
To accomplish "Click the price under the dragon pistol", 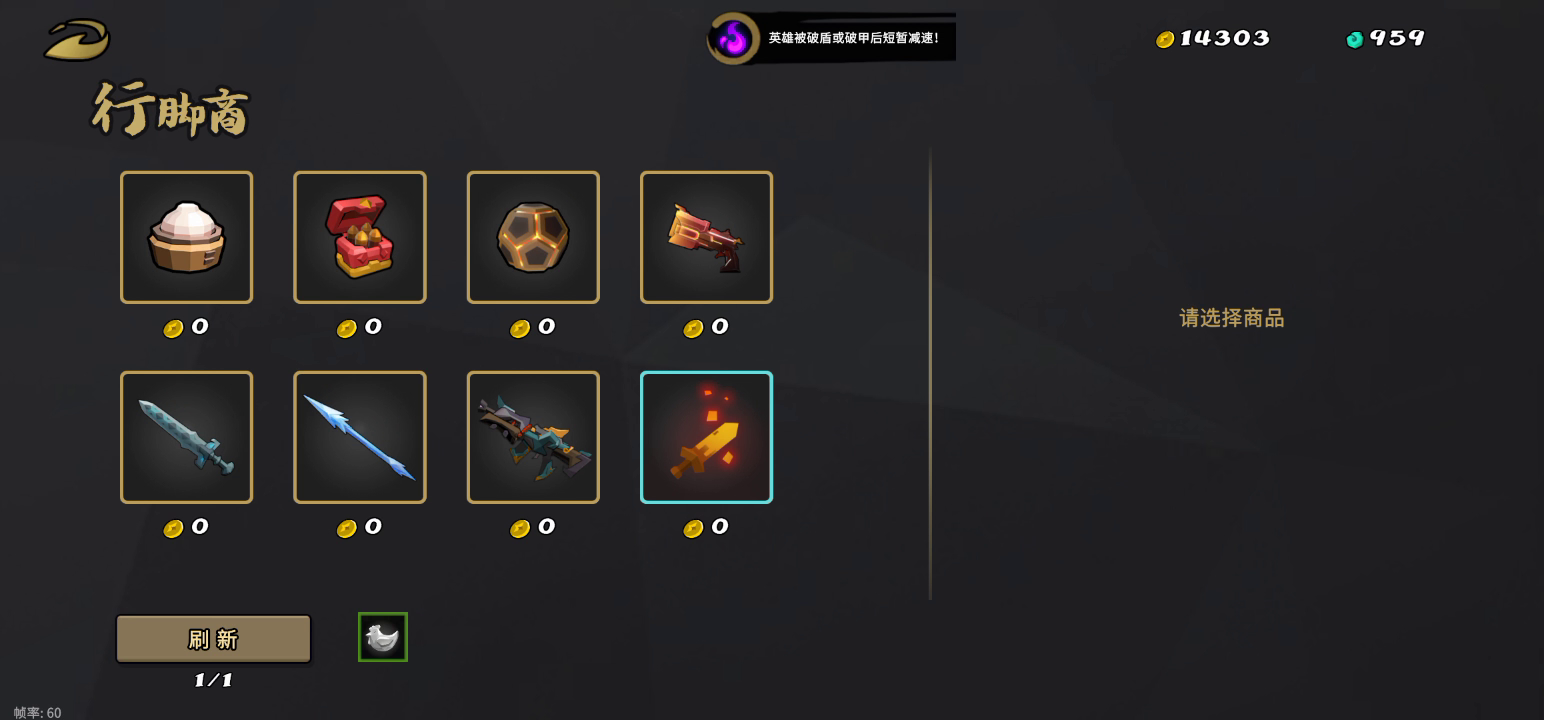I will tap(706, 328).
